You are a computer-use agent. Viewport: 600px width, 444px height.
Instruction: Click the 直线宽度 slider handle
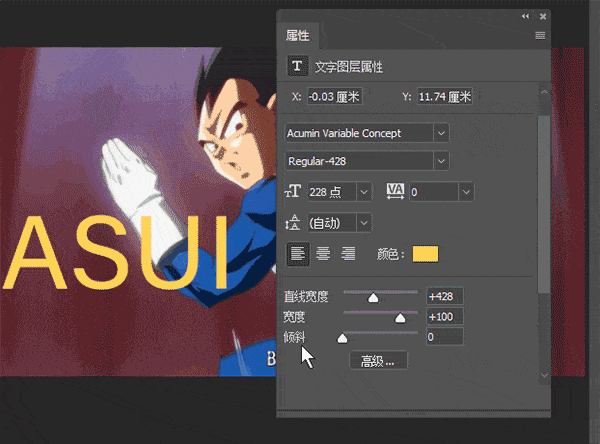(x=373, y=298)
